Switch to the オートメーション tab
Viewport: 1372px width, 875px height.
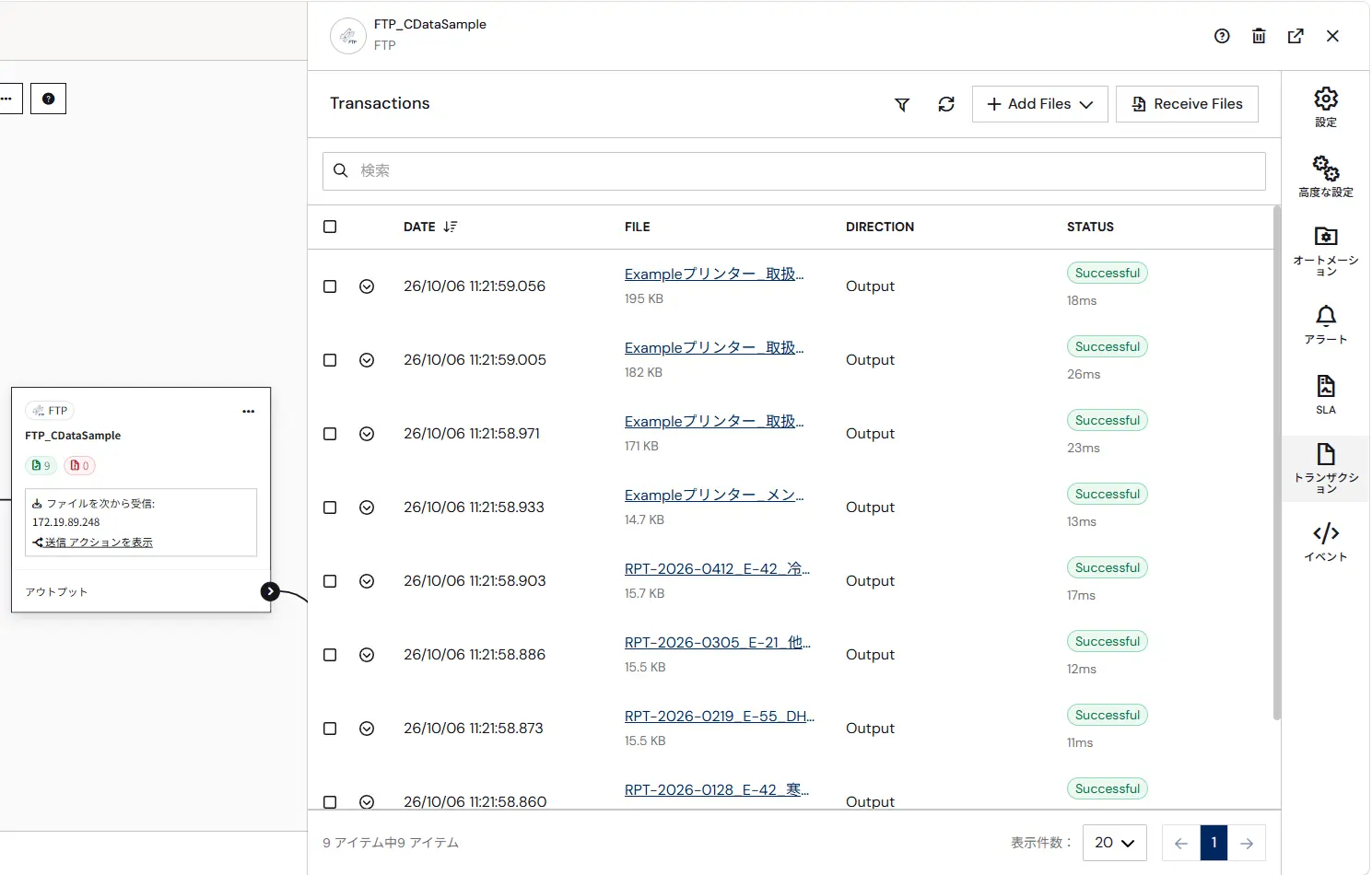point(1326,251)
